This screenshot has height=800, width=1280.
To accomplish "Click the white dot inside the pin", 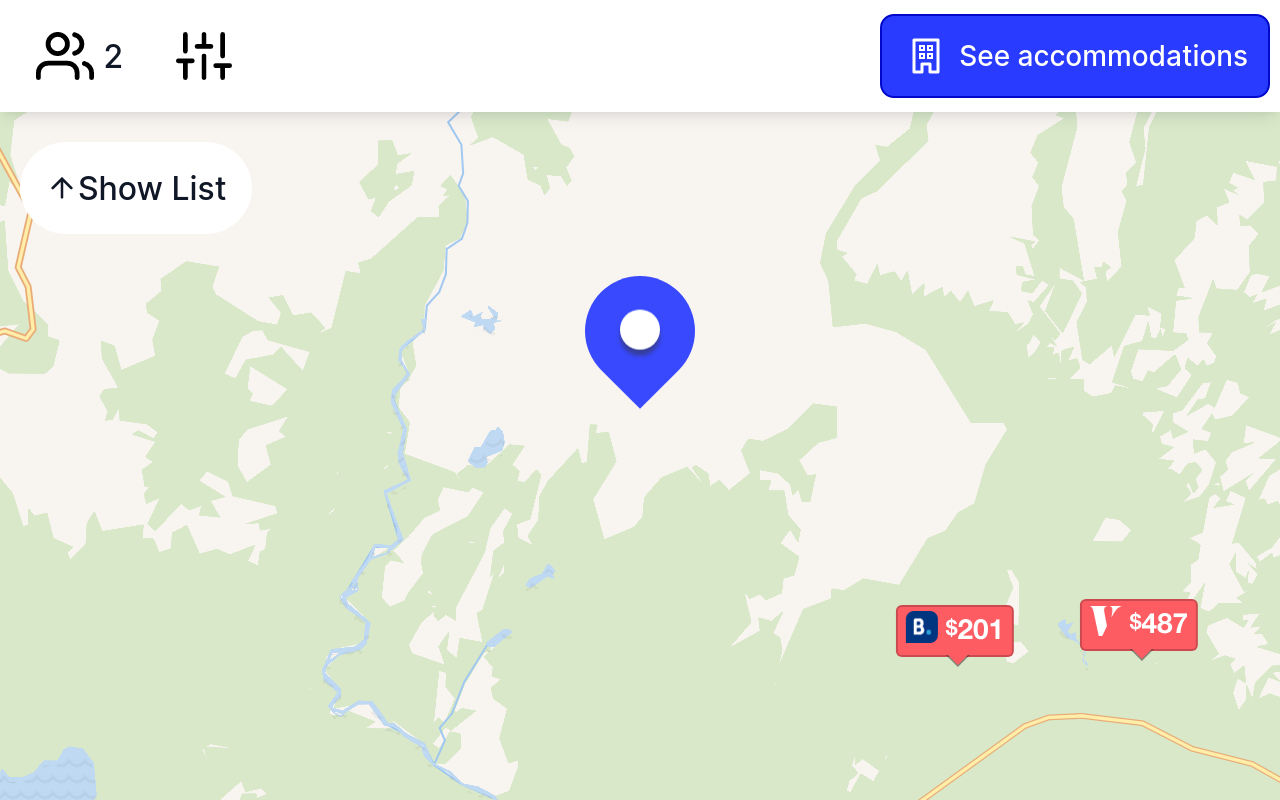I will pos(640,329).
